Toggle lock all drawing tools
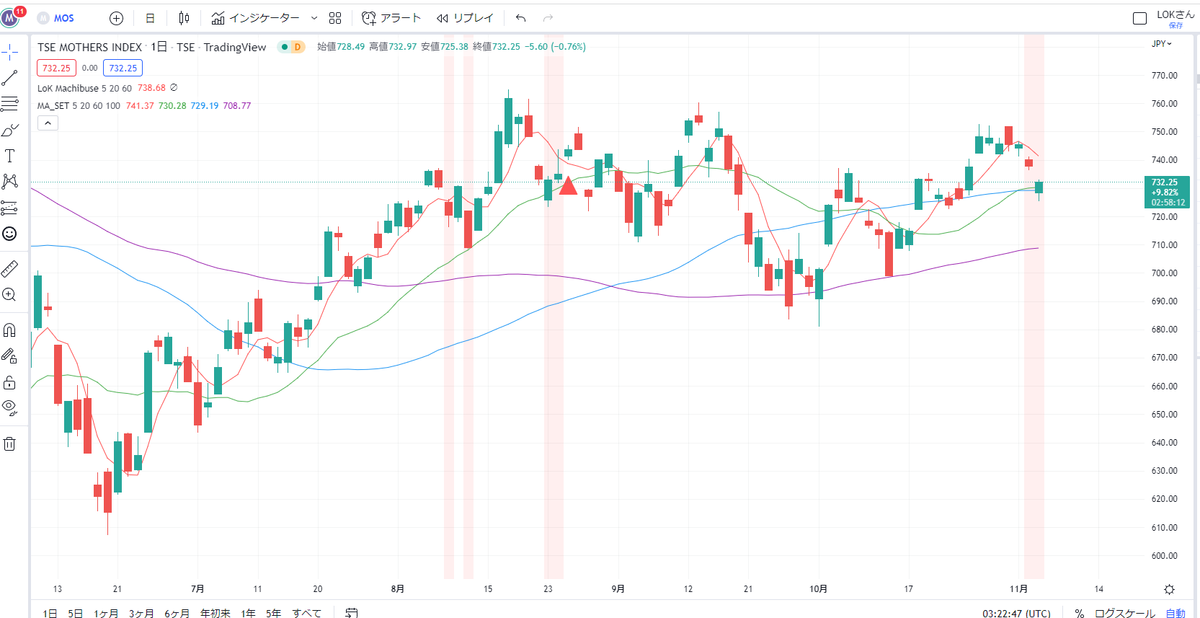The image size is (1200, 618). coord(9,382)
